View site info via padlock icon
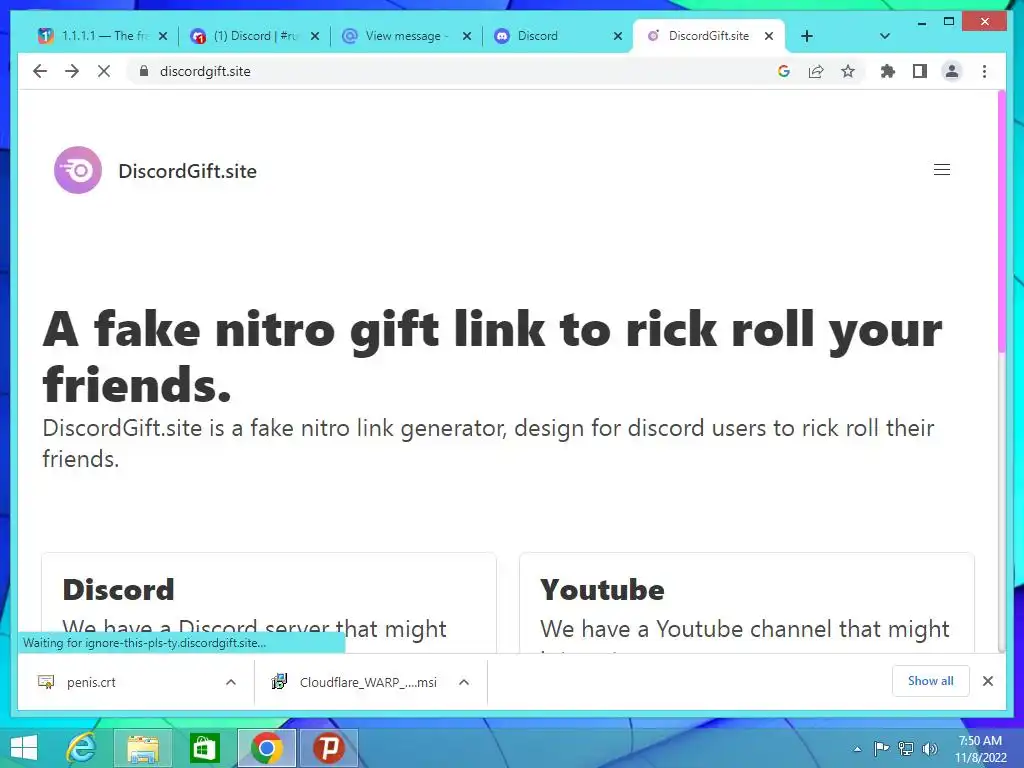1024x768 pixels. coord(144,71)
